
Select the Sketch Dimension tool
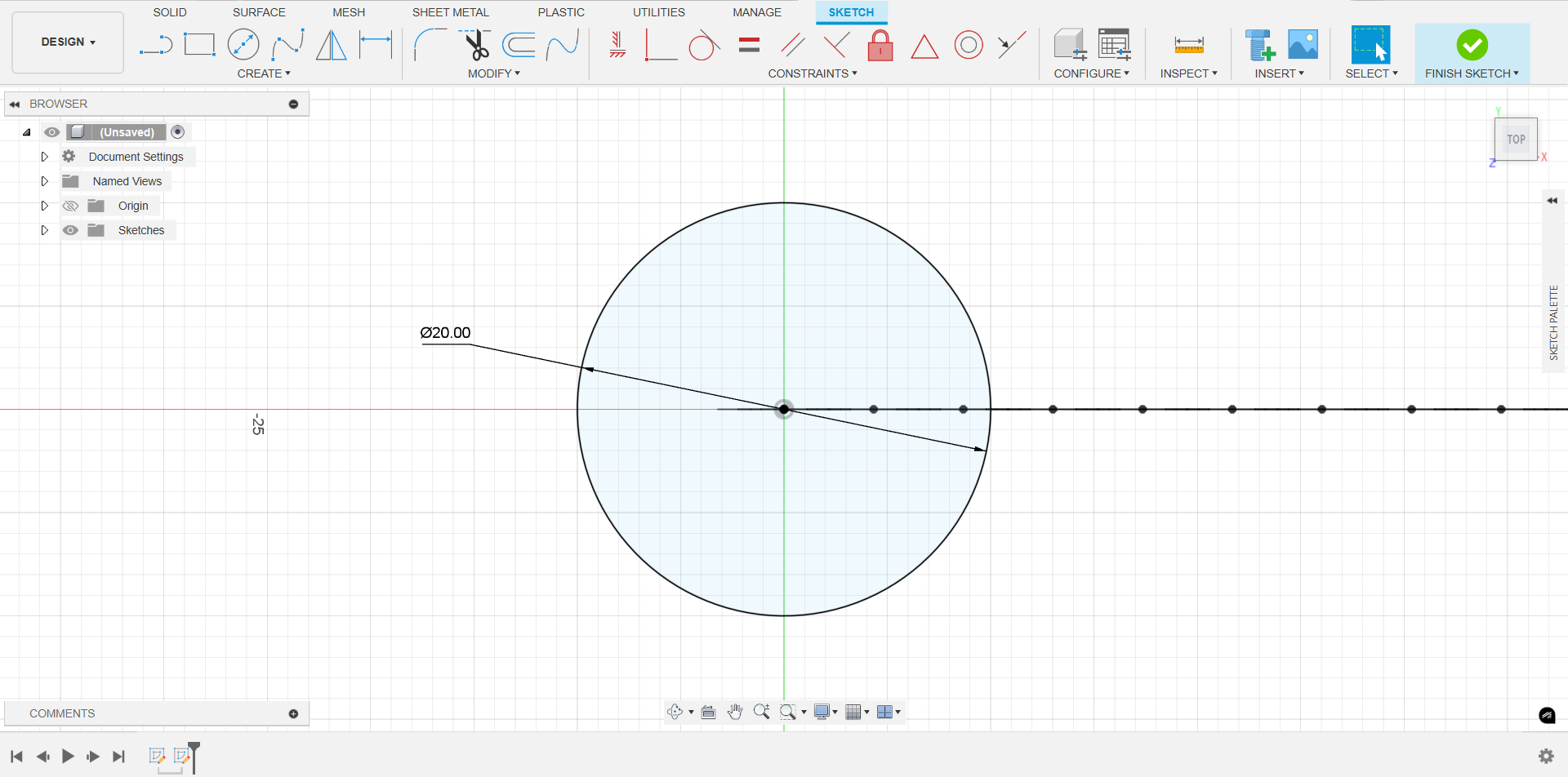[x=376, y=45]
